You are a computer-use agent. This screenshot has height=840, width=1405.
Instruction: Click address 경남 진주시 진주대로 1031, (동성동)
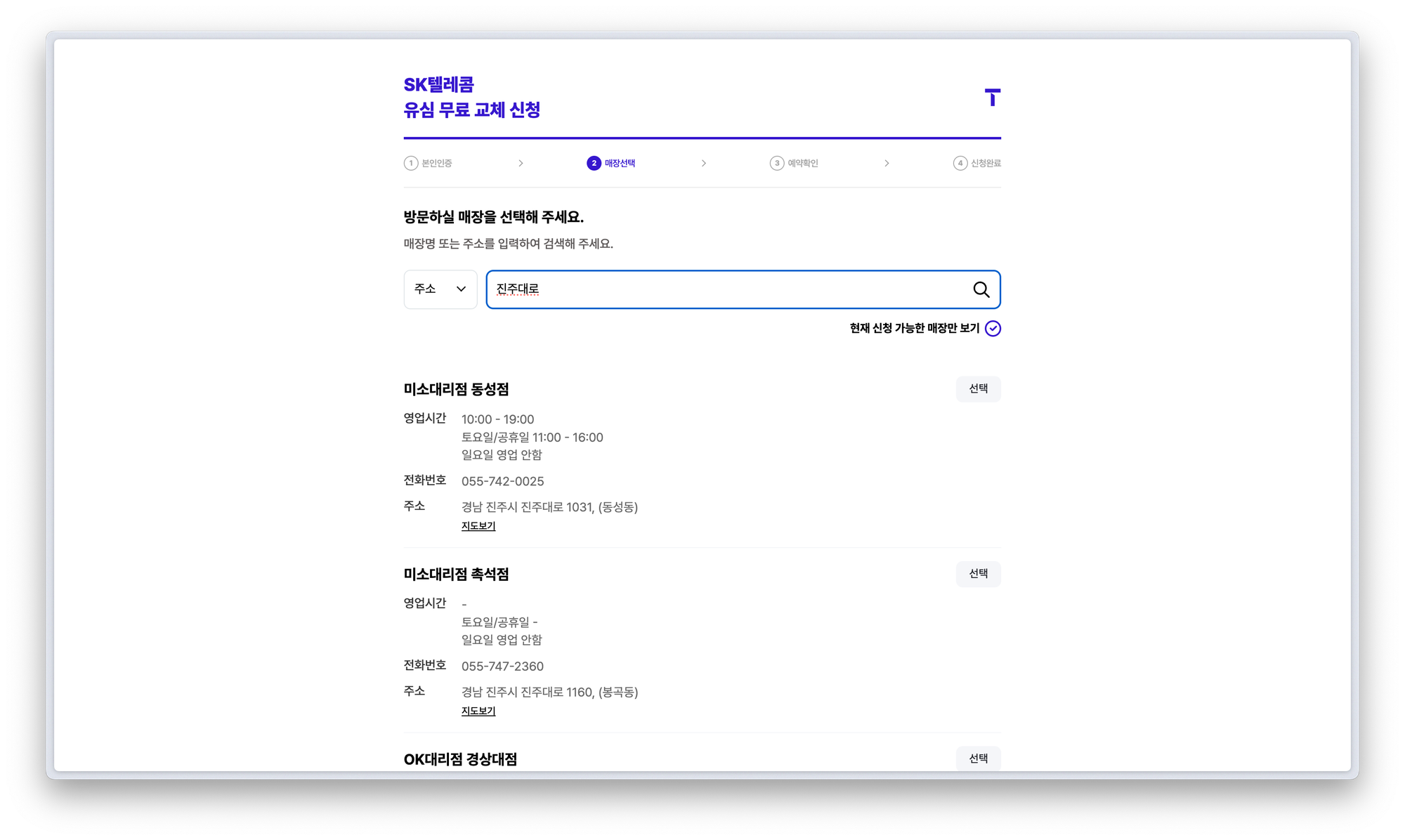tap(550, 507)
